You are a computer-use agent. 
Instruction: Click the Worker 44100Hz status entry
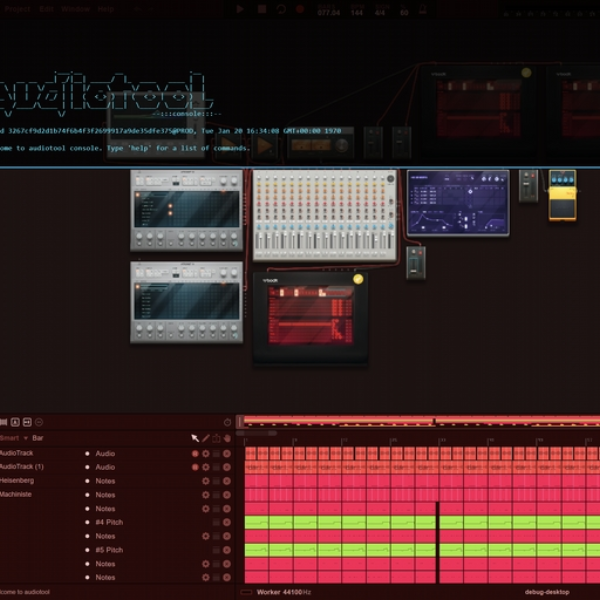click(284, 592)
